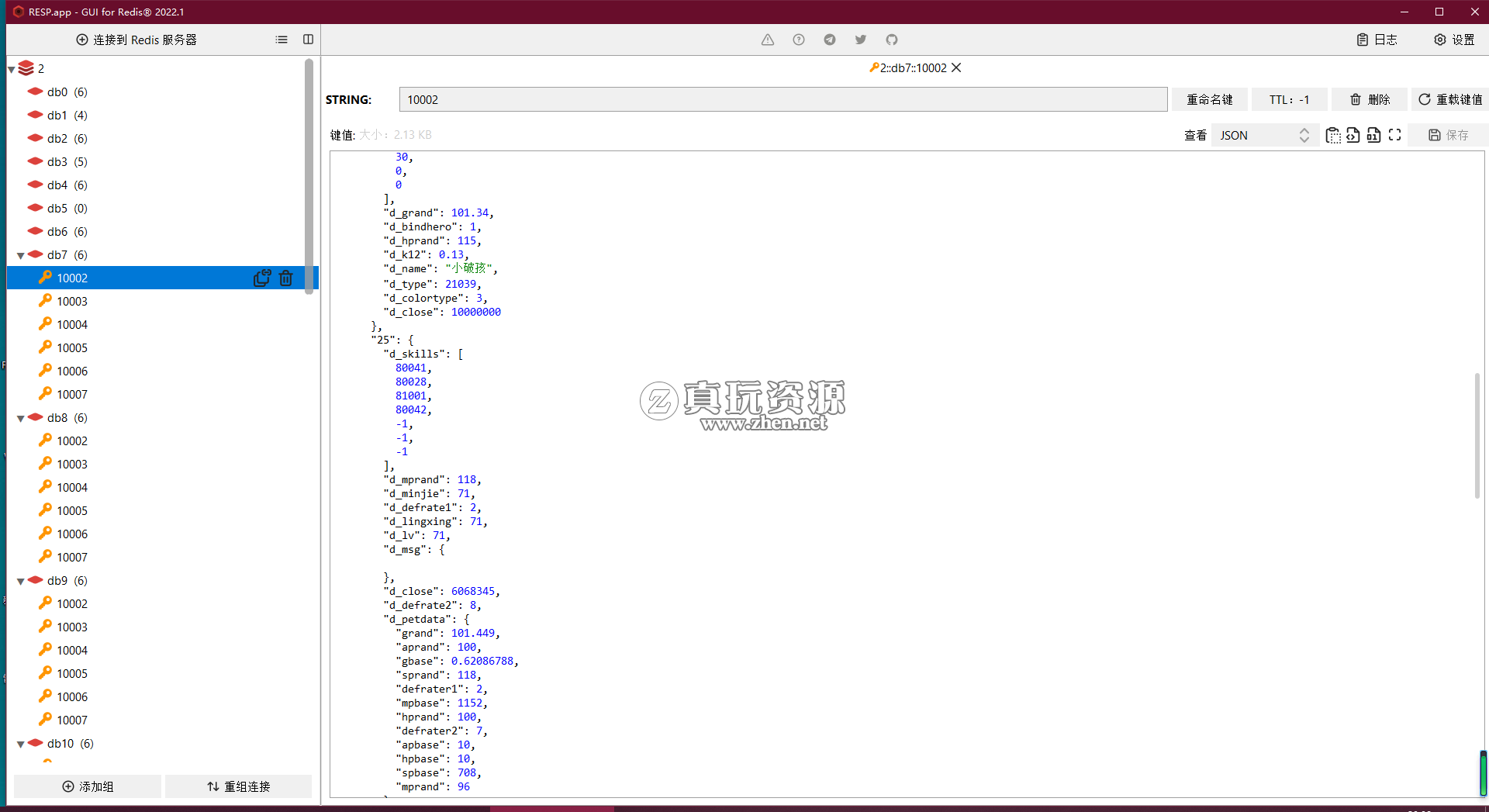Delete key 10002 using its trash icon in tree
The width and height of the screenshot is (1489, 812).
click(285, 278)
